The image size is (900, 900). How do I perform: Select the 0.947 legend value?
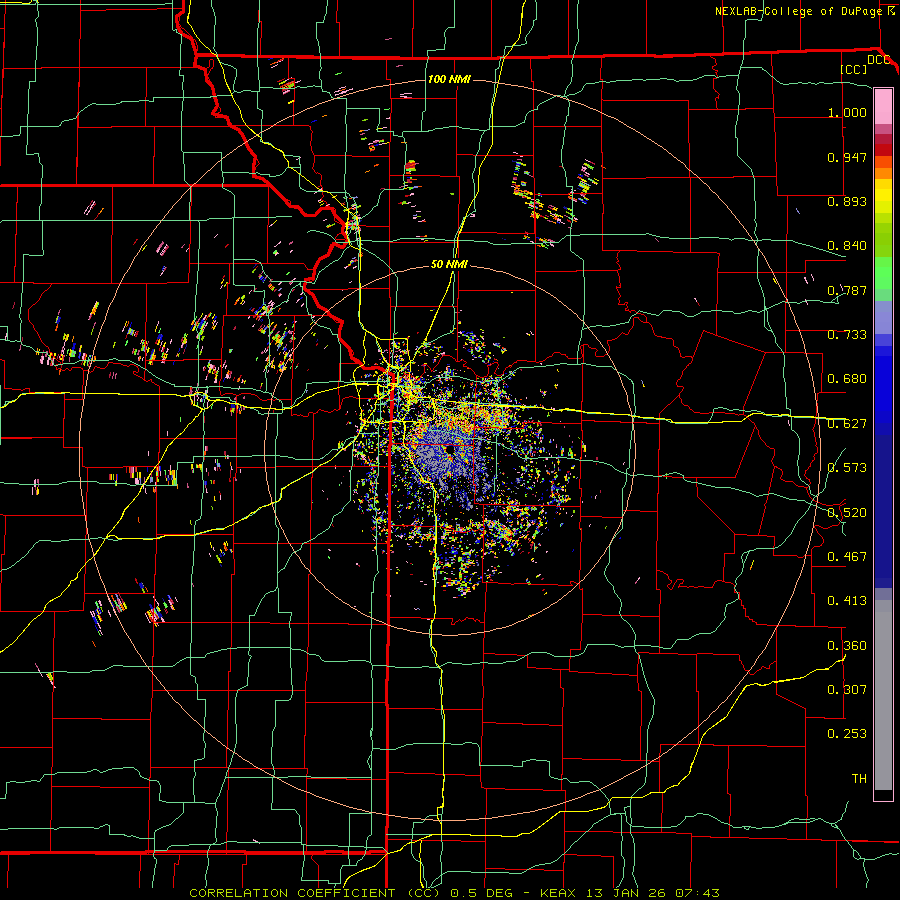pos(847,157)
